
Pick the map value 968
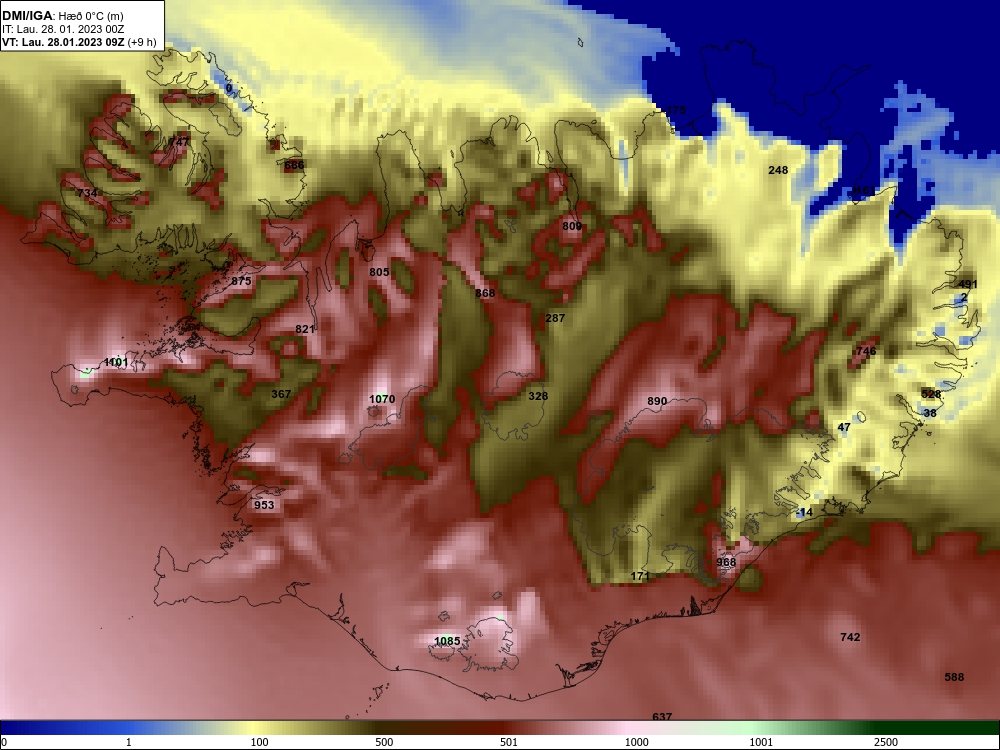point(726,562)
